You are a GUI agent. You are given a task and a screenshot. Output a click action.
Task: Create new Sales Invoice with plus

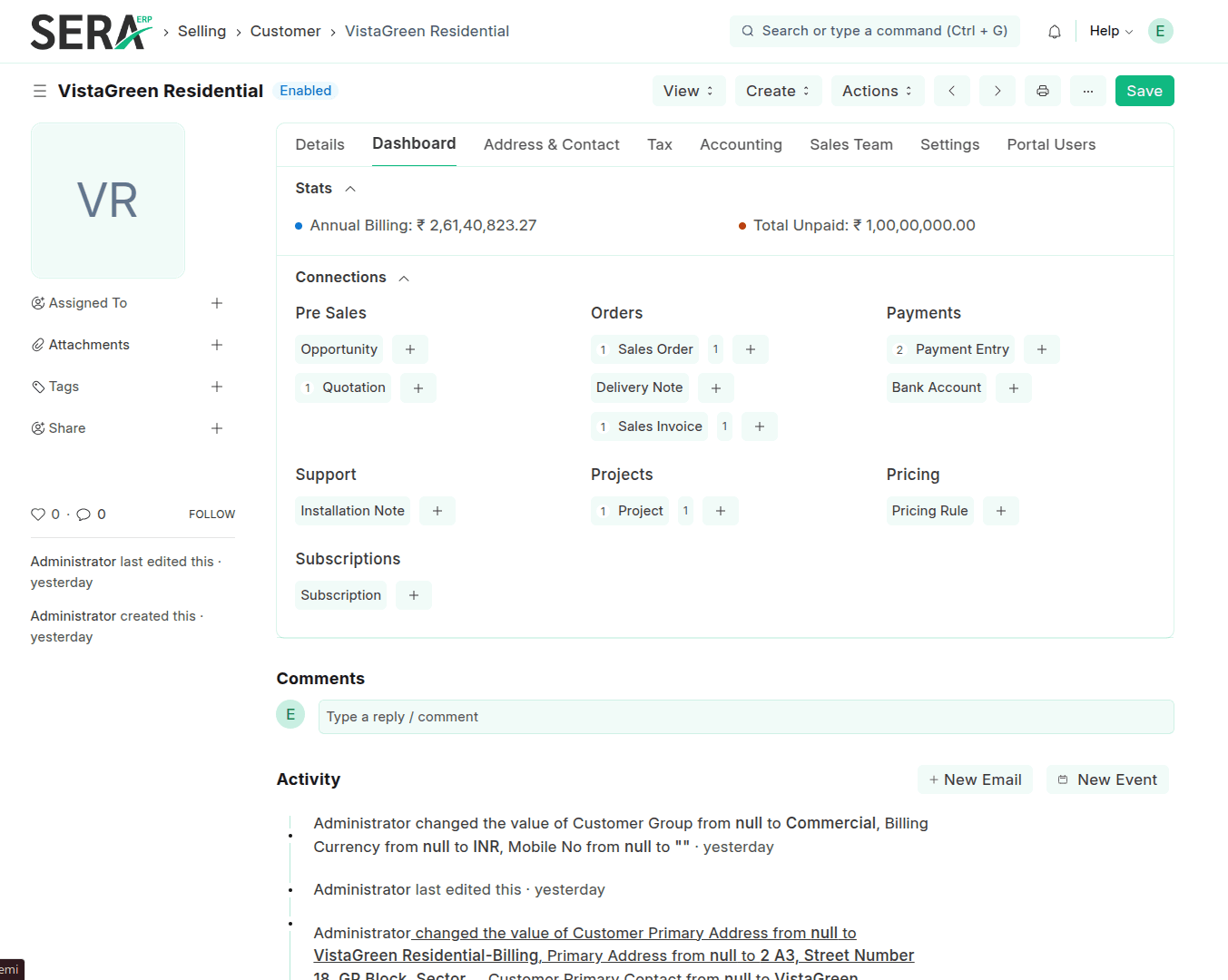click(760, 426)
